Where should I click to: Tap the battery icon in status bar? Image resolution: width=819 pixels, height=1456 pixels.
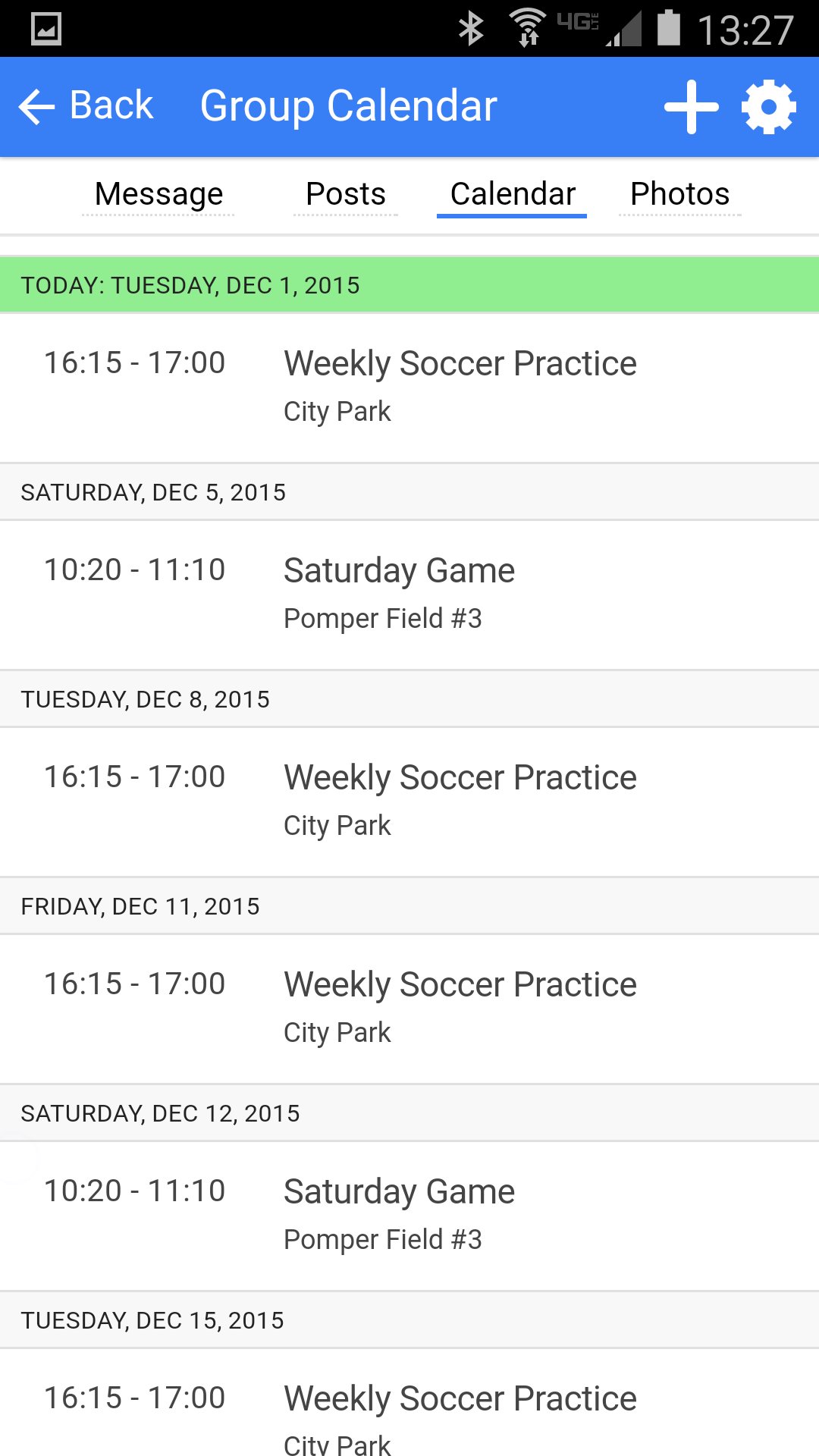668,27
